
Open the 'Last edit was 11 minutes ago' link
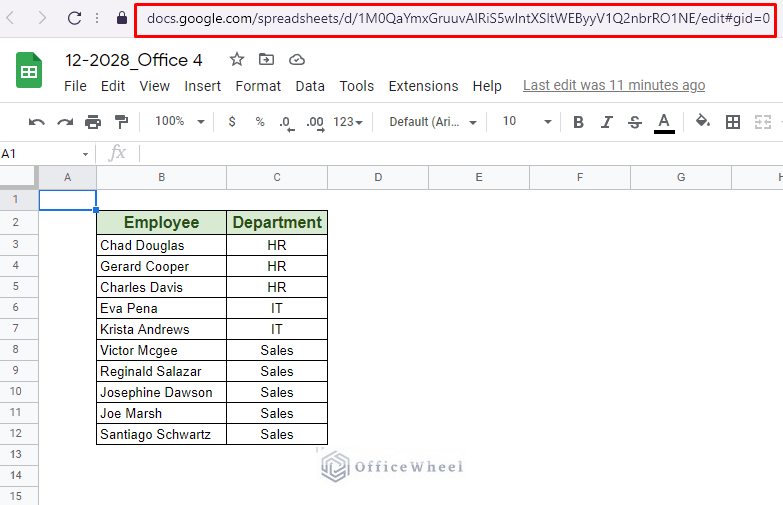(613, 86)
